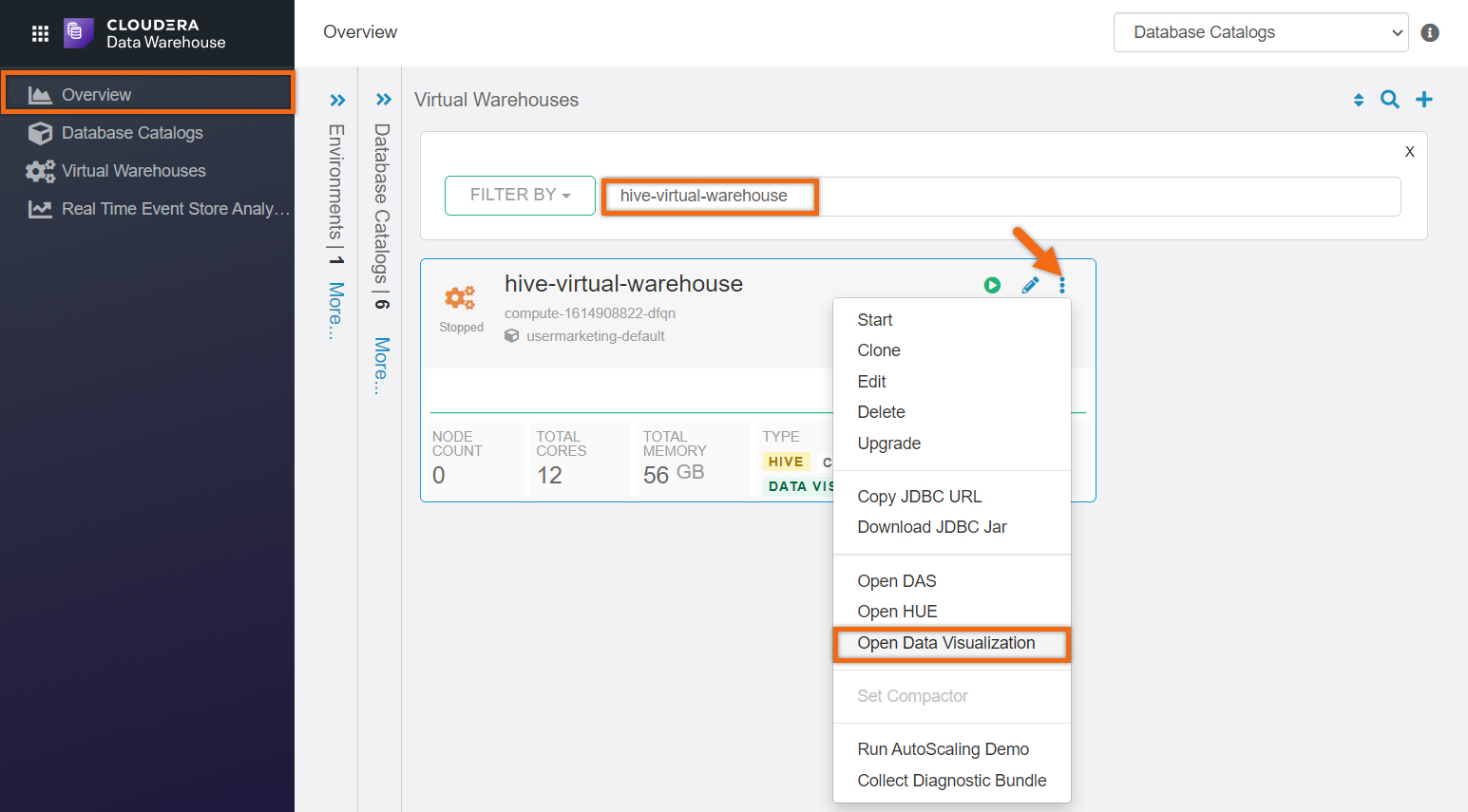Open the FILTER BY dropdown
Image resolution: width=1468 pixels, height=812 pixels.
(x=520, y=196)
